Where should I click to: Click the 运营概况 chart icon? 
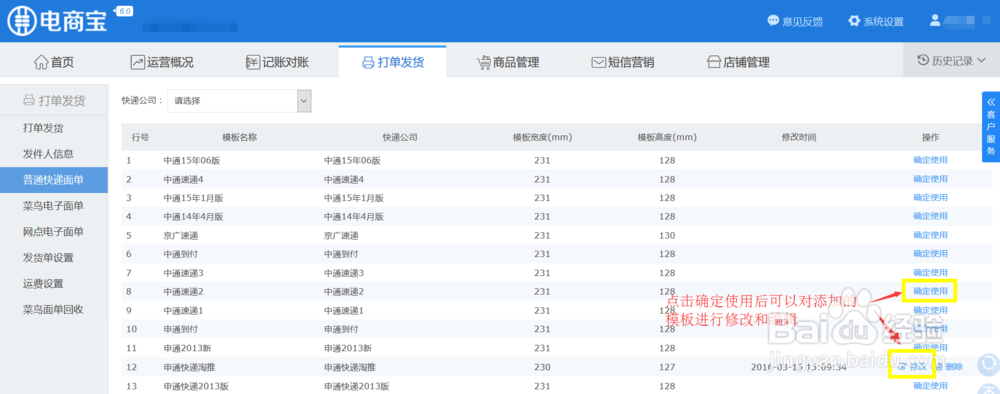137,62
